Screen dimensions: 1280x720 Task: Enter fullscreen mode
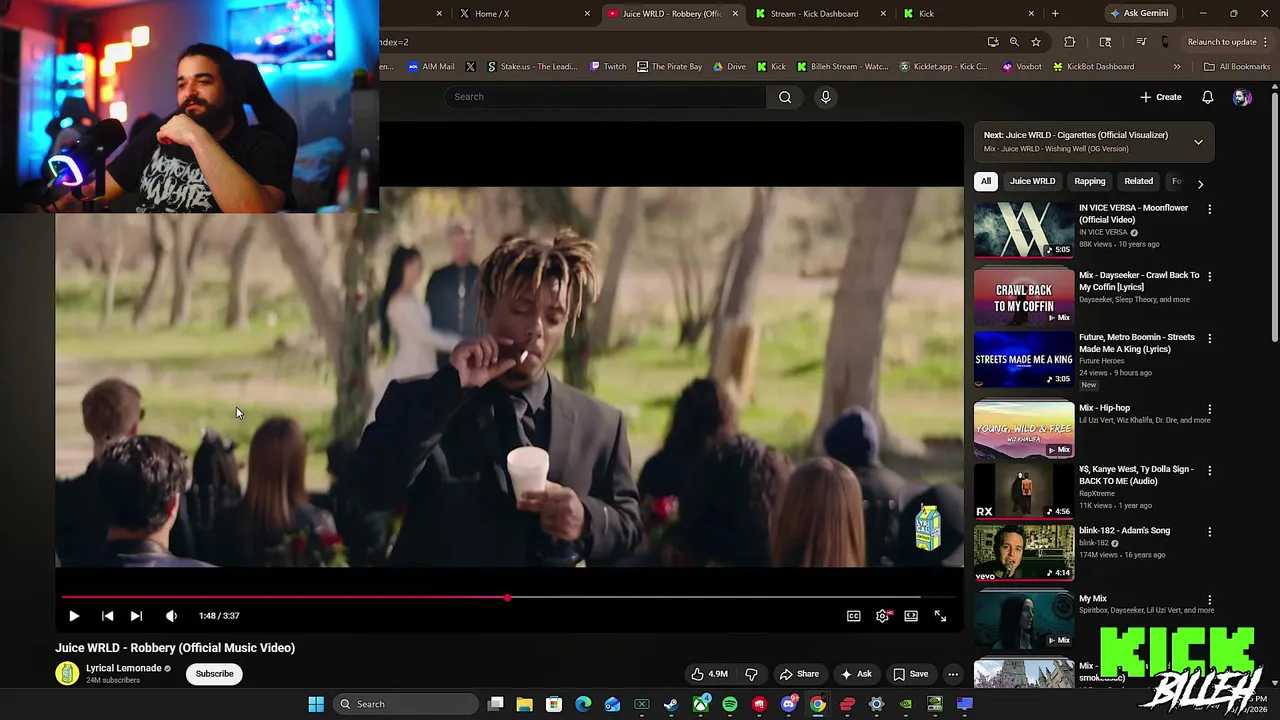point(940,616)
